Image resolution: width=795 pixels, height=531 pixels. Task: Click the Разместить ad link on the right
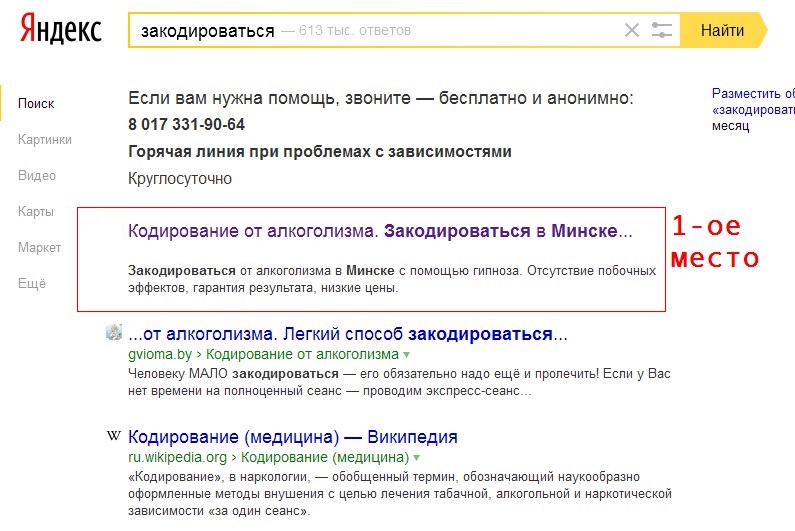[x=752, y=92]
